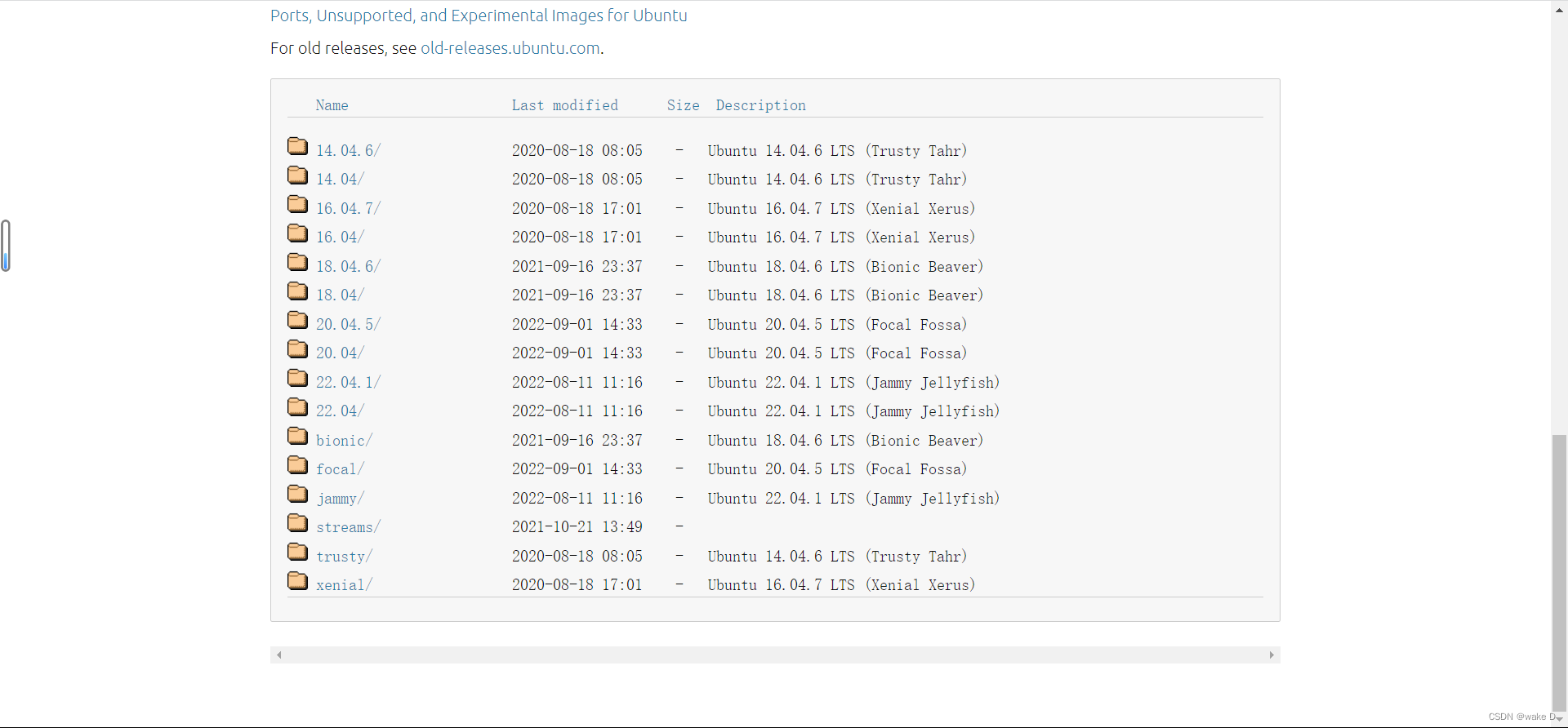
Task: Select the 2020-08-18 17:01 date for xenial/
Action: (577, 585)
